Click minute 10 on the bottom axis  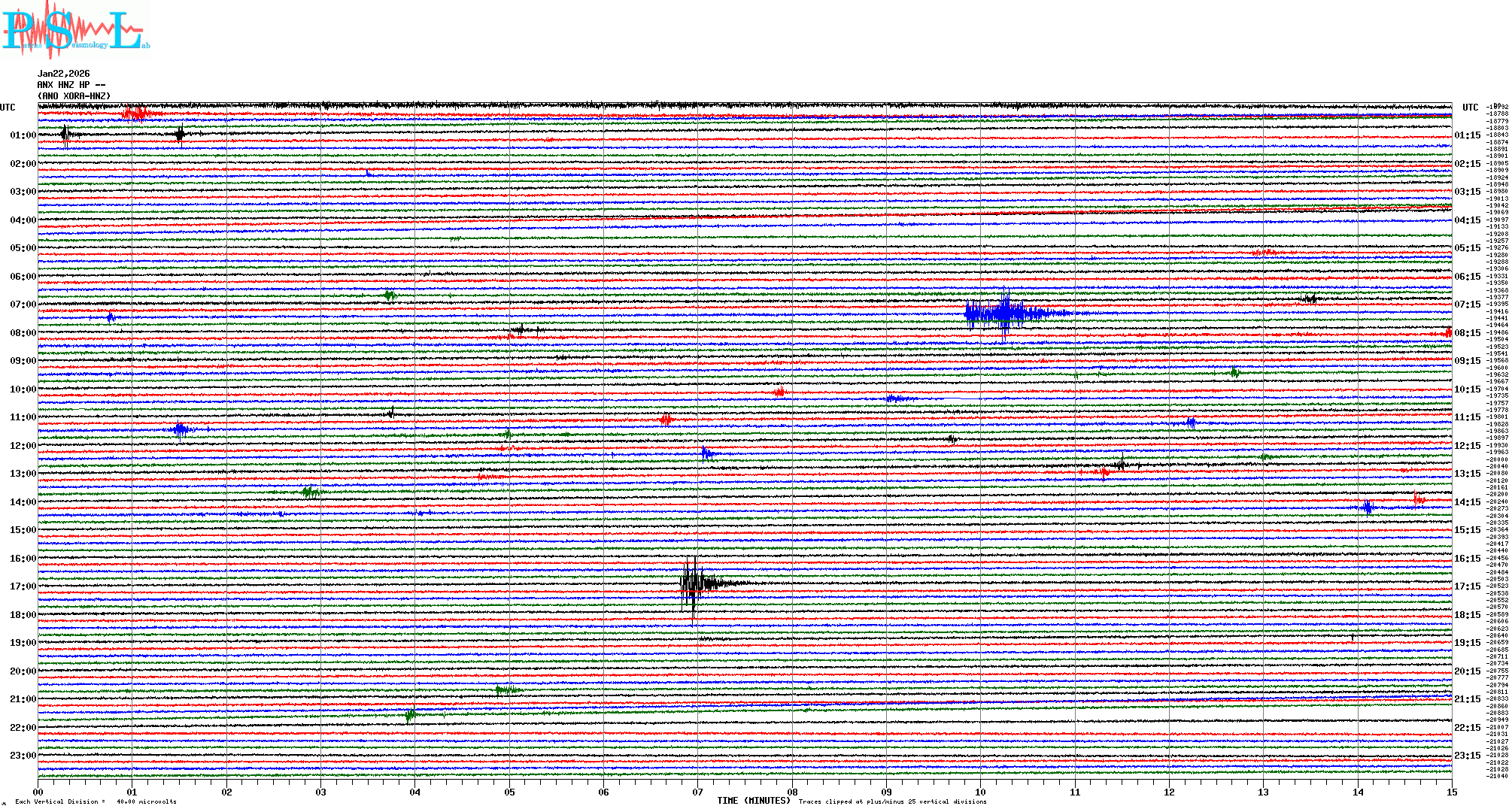point(980,792)
